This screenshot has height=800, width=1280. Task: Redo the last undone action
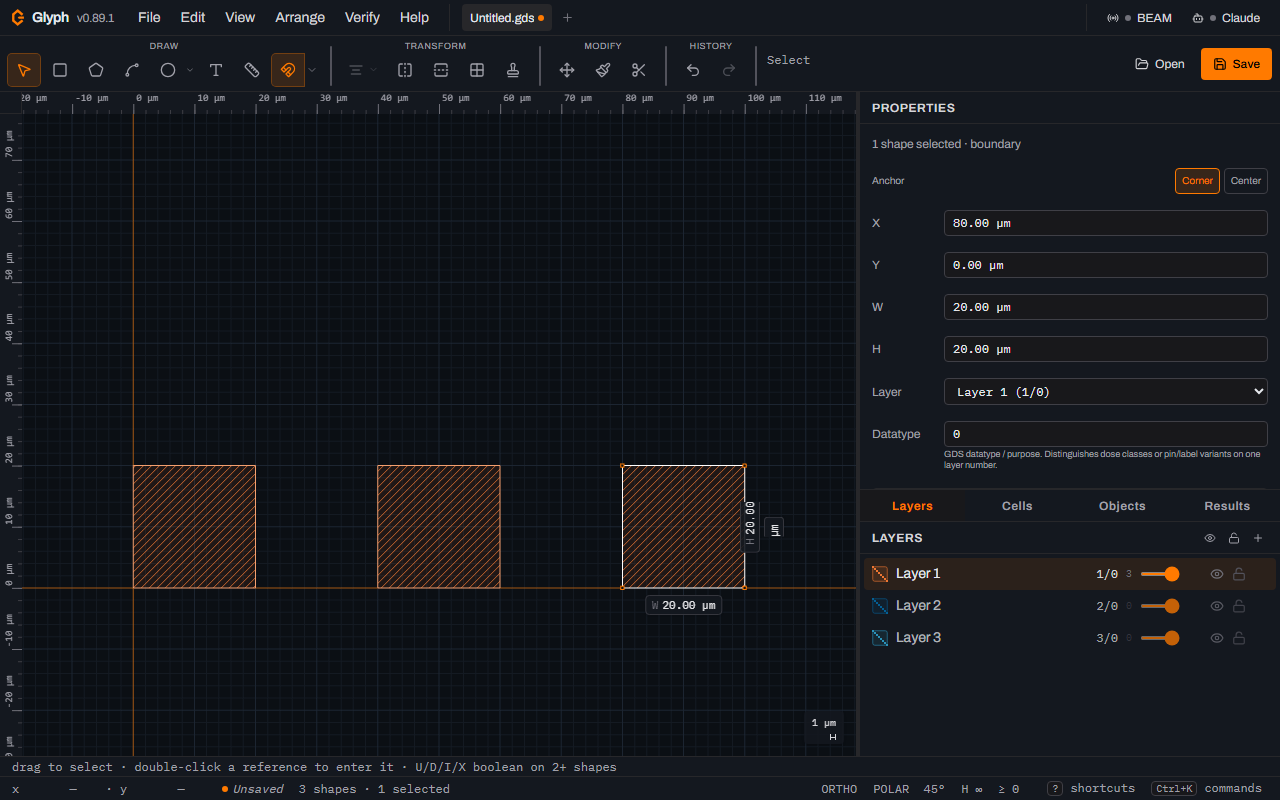point(729,70)
